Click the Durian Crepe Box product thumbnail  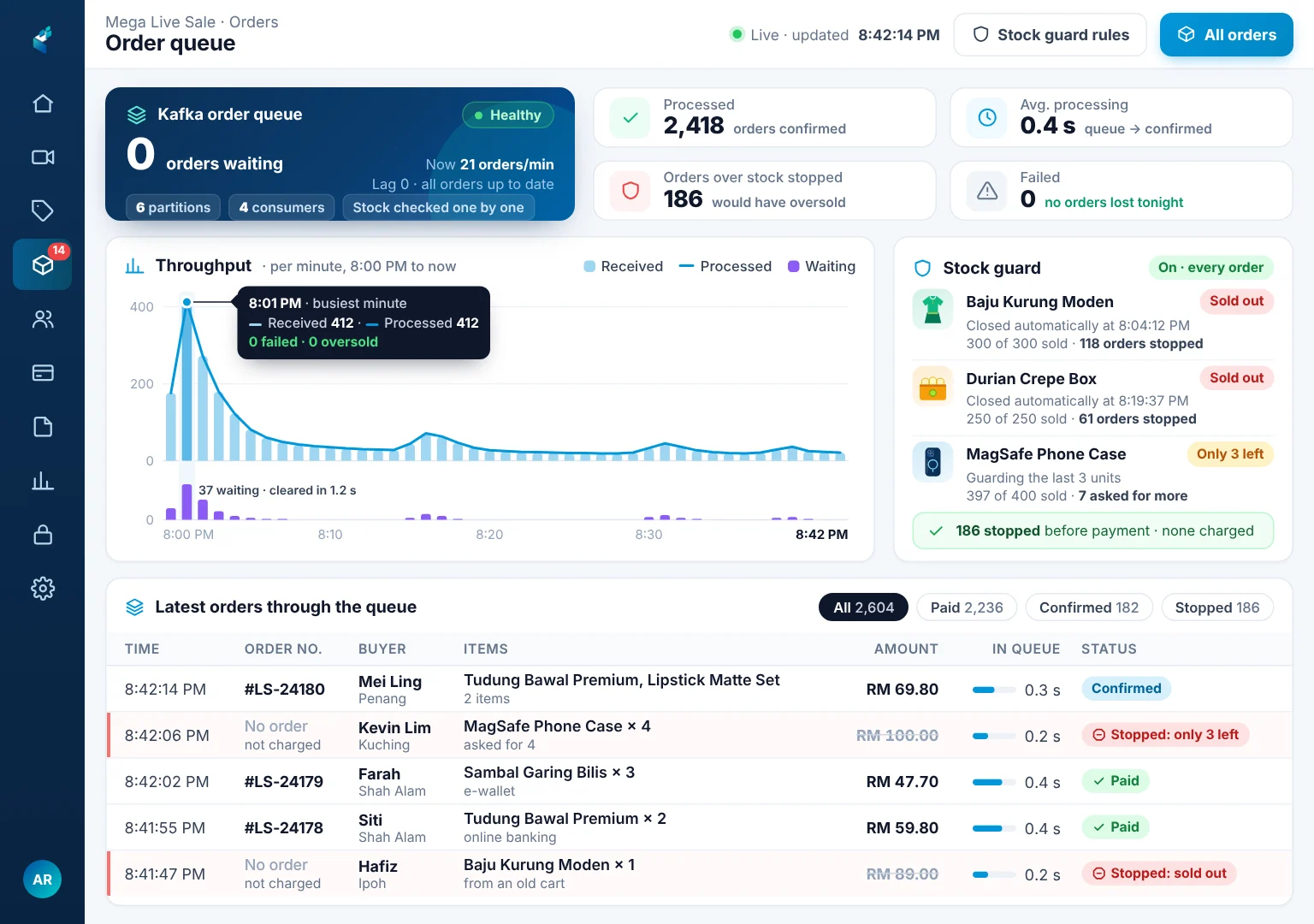[x=932, y=386]
